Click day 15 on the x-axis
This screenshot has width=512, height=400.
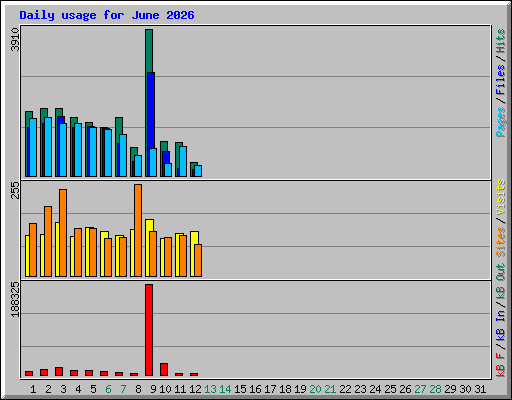pyautogui.click(x=240, y=389)
